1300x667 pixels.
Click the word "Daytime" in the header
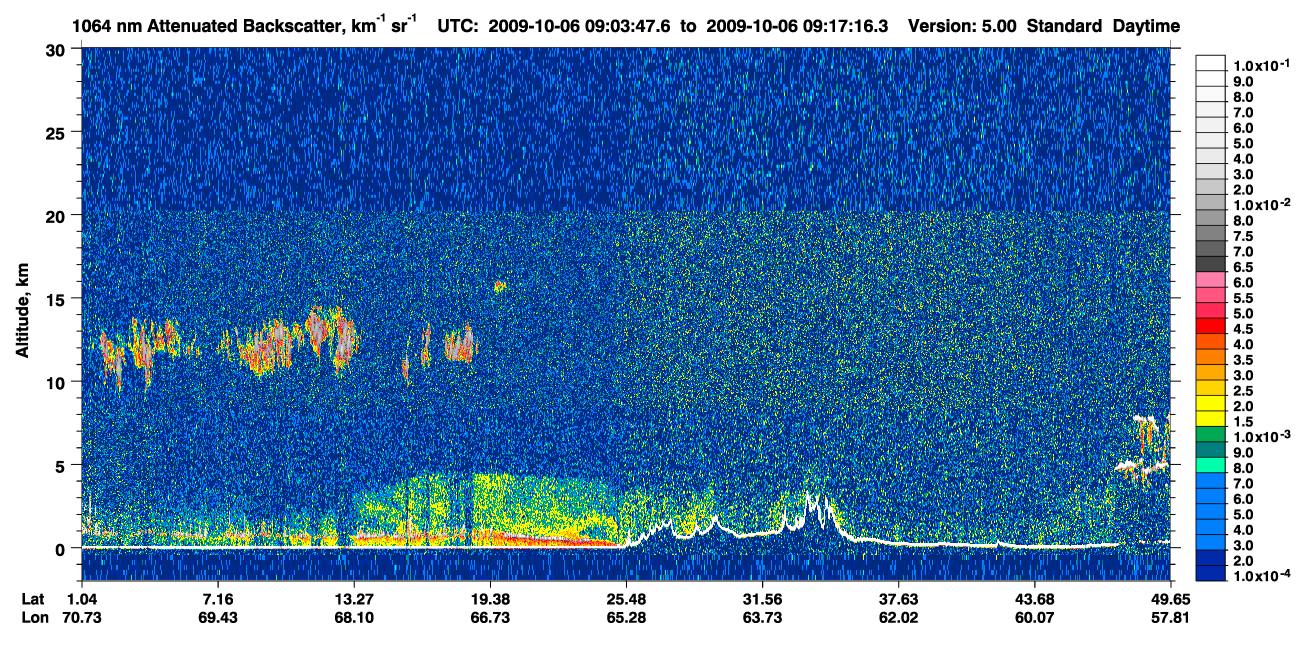click(1146, 26)
